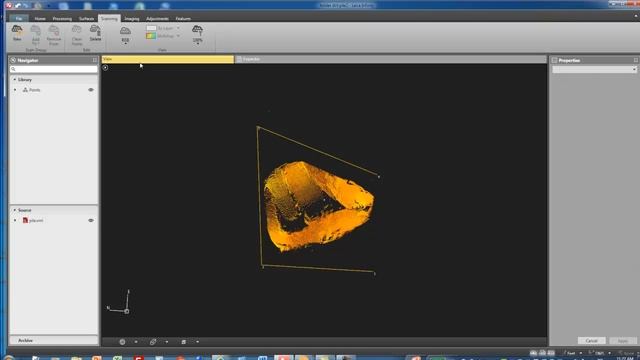Click the Apply button in Properties
This screenshot has width=640, height=360.
point(623,340)
